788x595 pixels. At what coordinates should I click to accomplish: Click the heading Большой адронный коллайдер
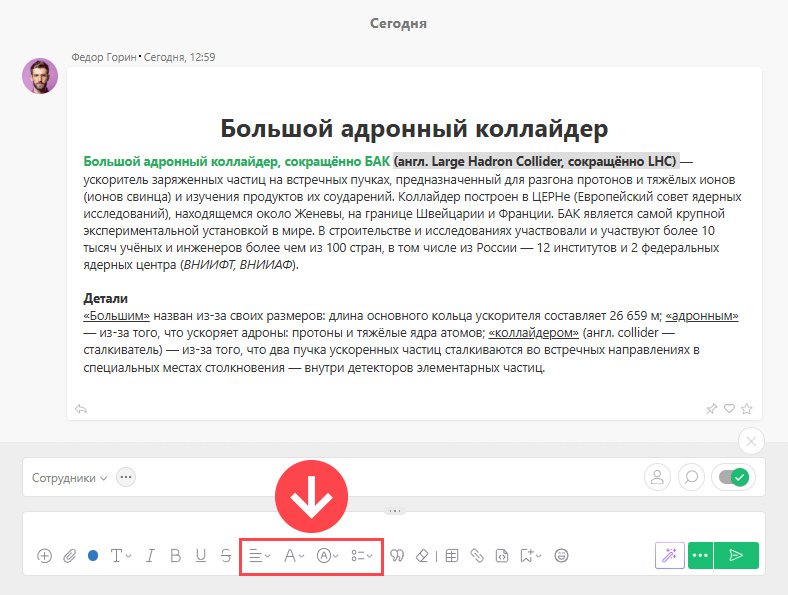pos(414,128)
